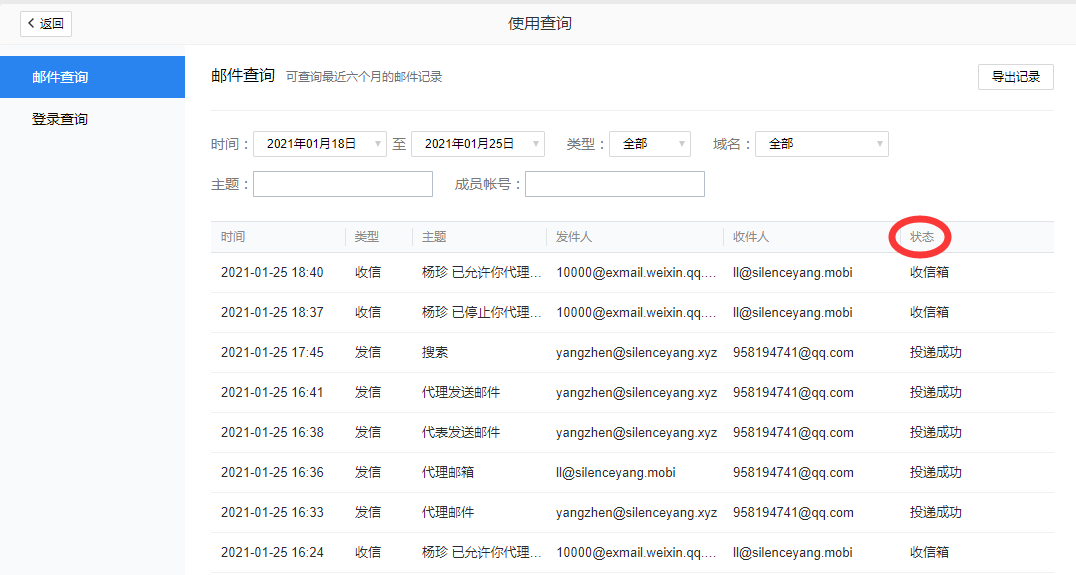Click the 状态 column header
1076x575 pixels.
coord(921,237)
